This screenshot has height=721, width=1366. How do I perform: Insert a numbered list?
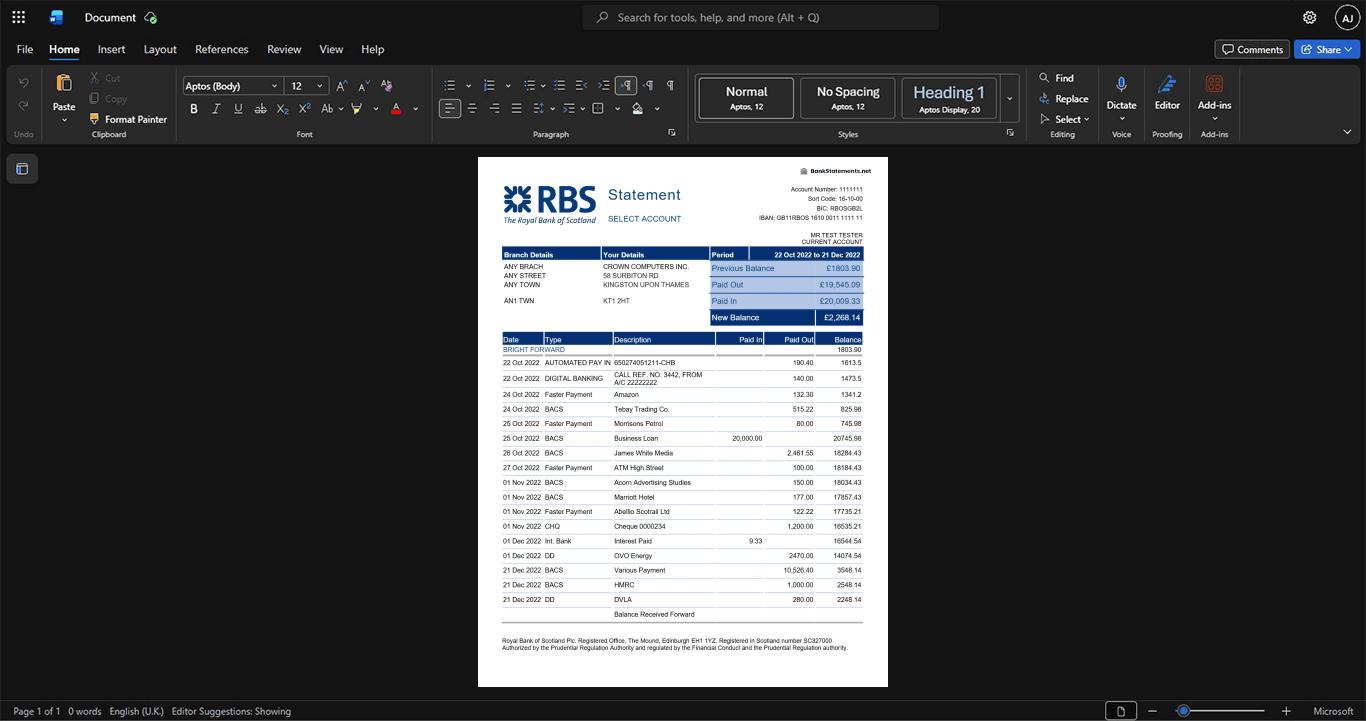point(489,86)
